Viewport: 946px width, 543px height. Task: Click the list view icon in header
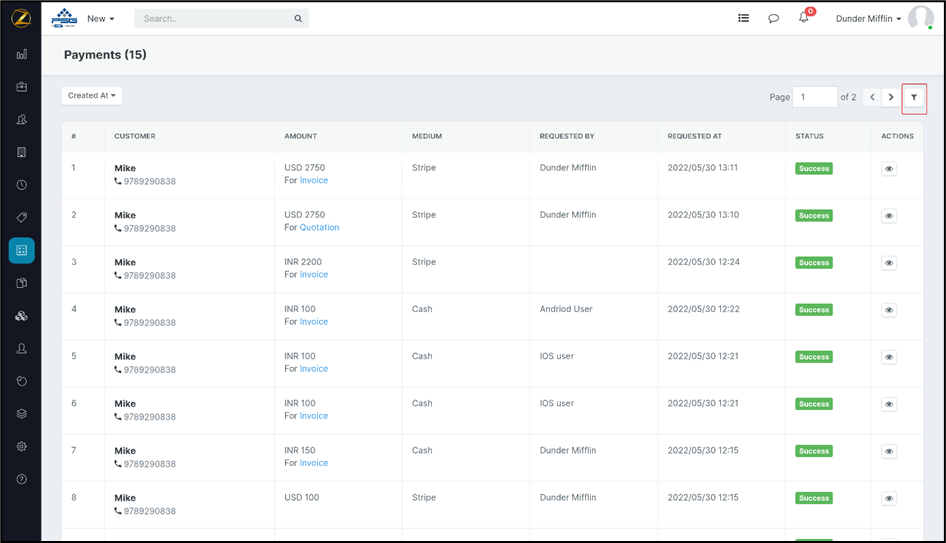(x=743, y=18)
